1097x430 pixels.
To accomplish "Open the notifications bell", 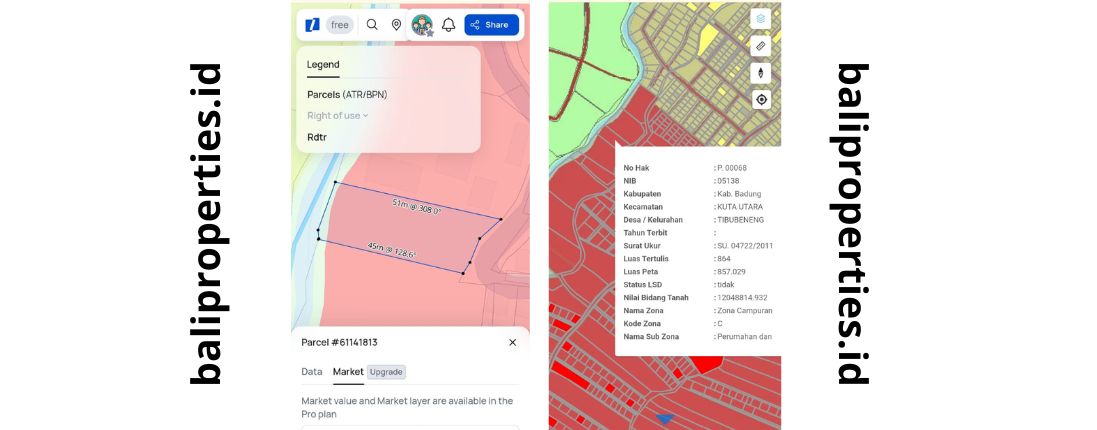I will pos(448,25).
